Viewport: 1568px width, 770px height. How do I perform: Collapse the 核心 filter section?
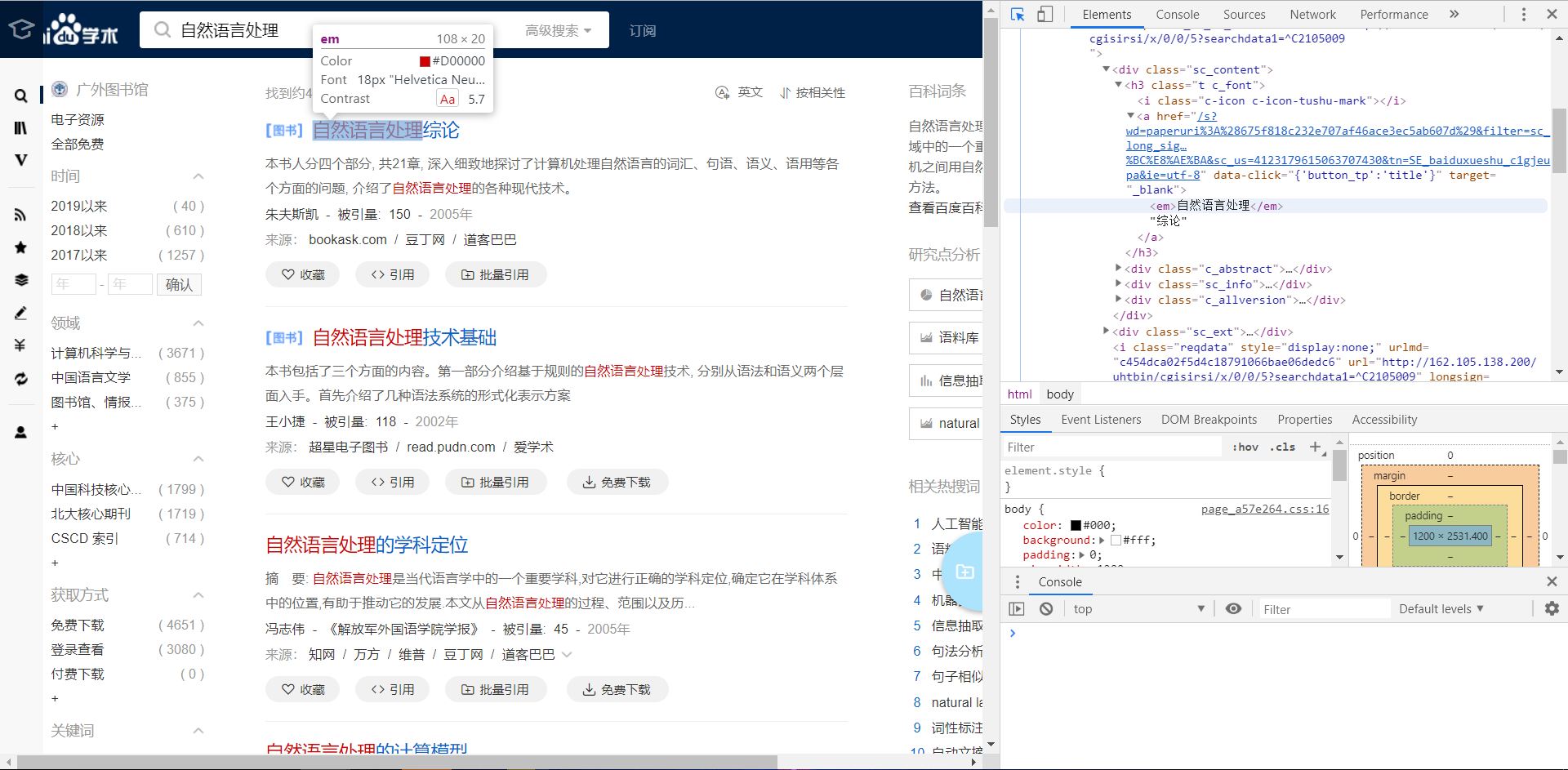click(x=198, y=459)
